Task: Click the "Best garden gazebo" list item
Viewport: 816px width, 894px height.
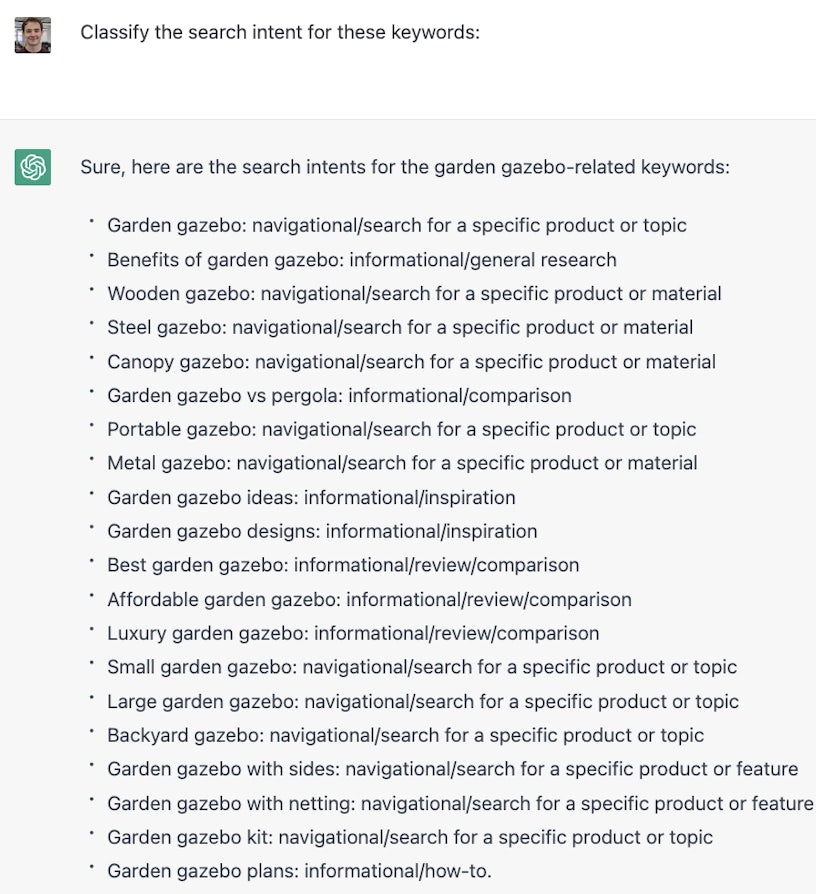Action: 343,565
